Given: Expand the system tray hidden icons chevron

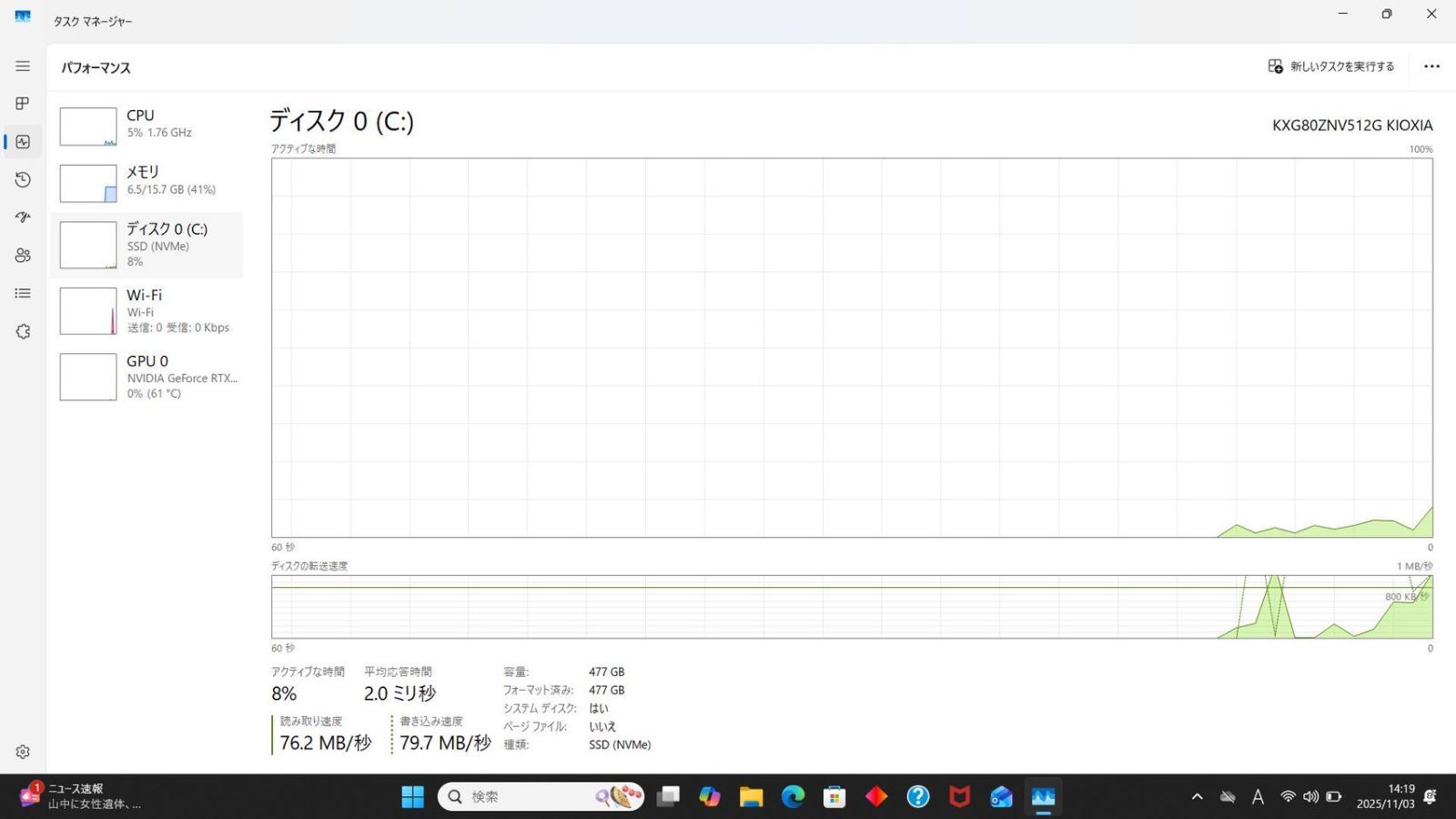Looking at the screenshot, I should pos(1198,797).
